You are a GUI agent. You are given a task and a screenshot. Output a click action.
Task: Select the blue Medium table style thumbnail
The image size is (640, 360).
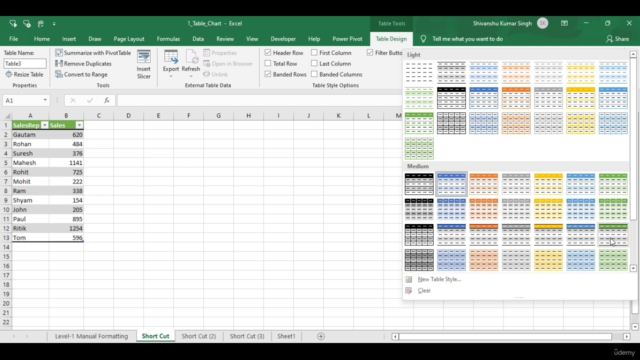(451, 184)
